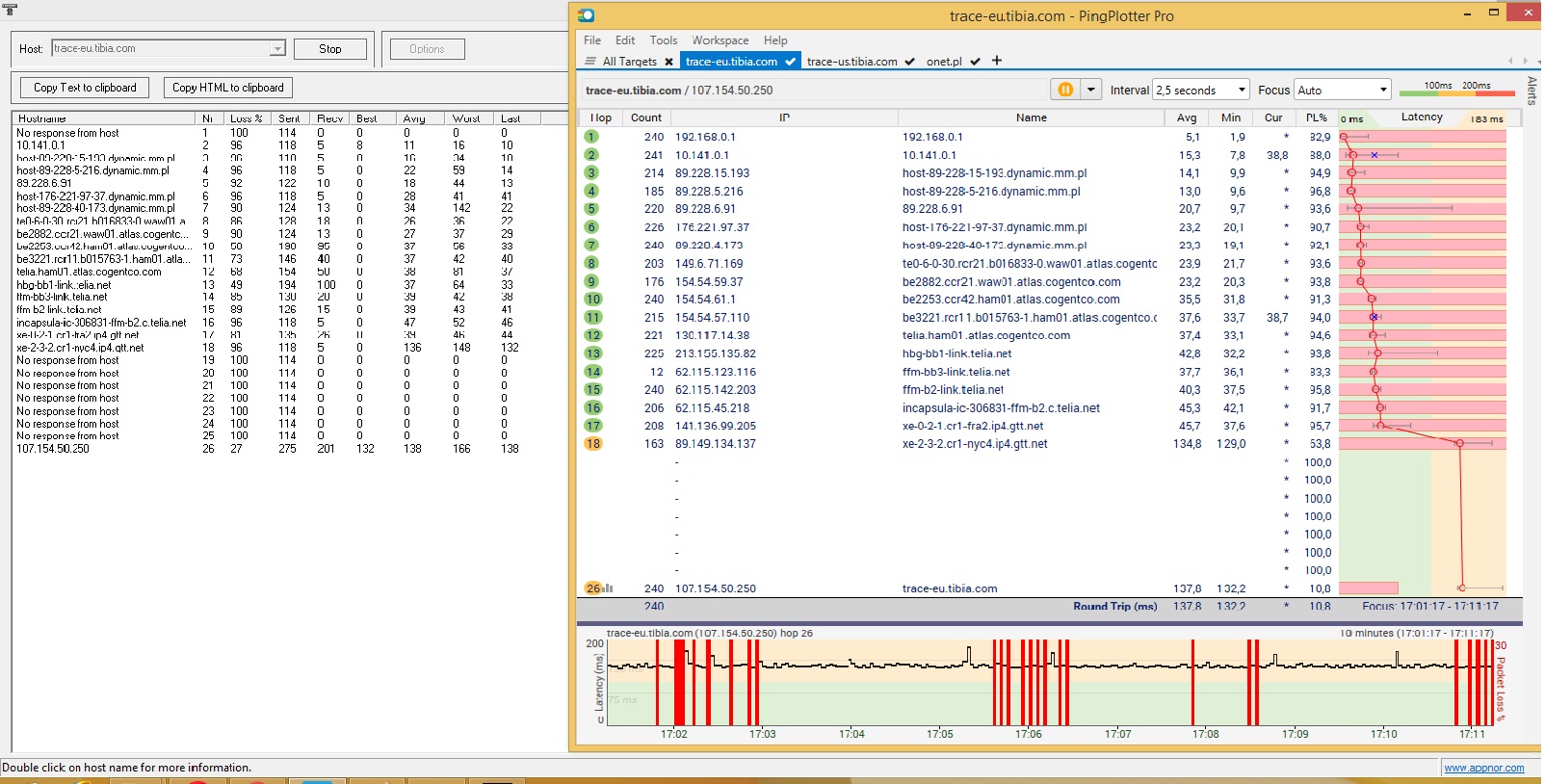This screenshot has width=1545, height=784.
Task: Click the timeline graph at 17:05
Action: [940, 682]
